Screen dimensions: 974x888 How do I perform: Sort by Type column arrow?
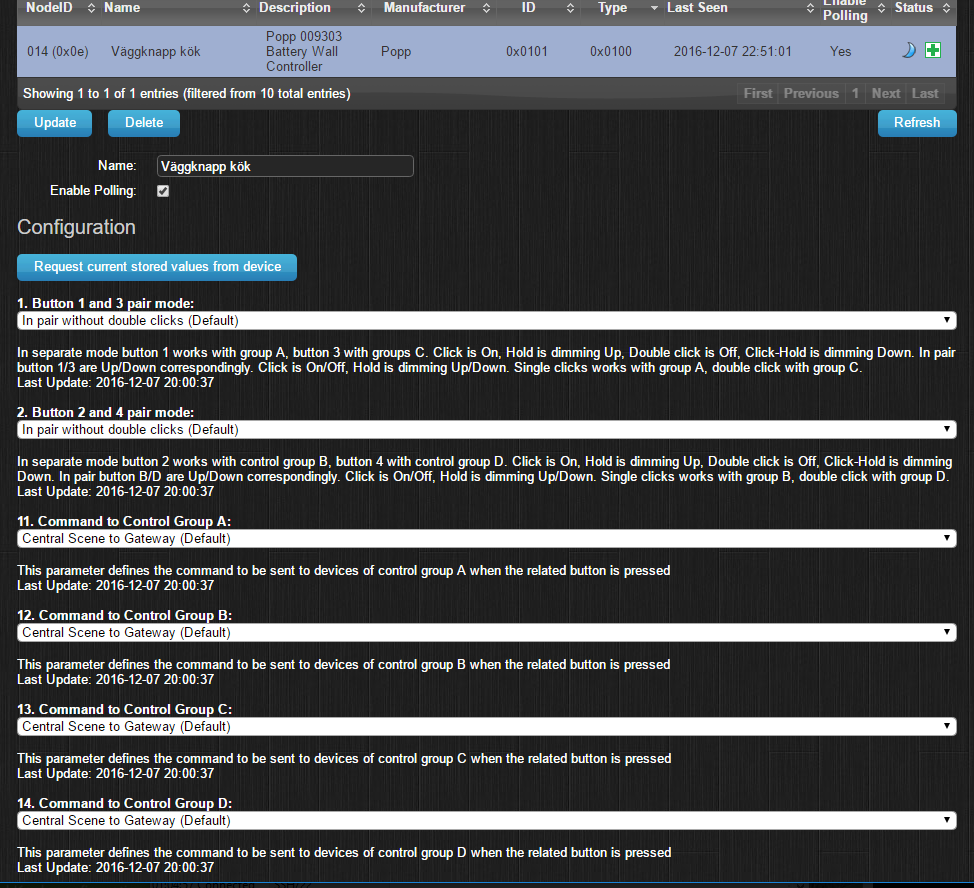tap(654, 8)
